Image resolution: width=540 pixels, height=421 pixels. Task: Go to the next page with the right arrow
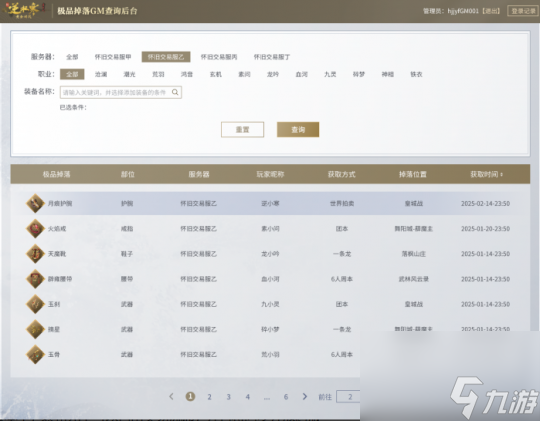pos(304,397)
